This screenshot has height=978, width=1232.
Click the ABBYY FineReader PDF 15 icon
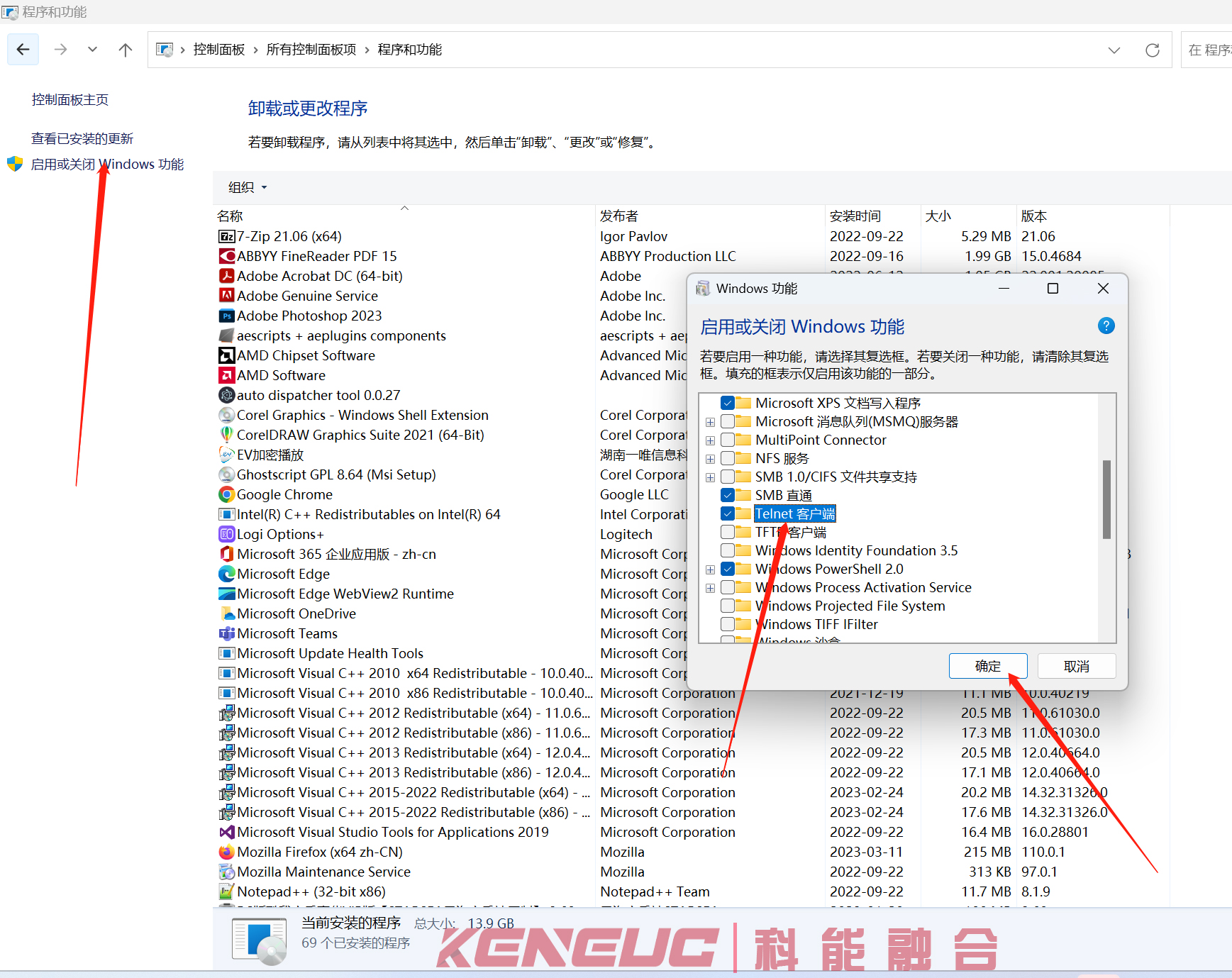tap(227, 256)
